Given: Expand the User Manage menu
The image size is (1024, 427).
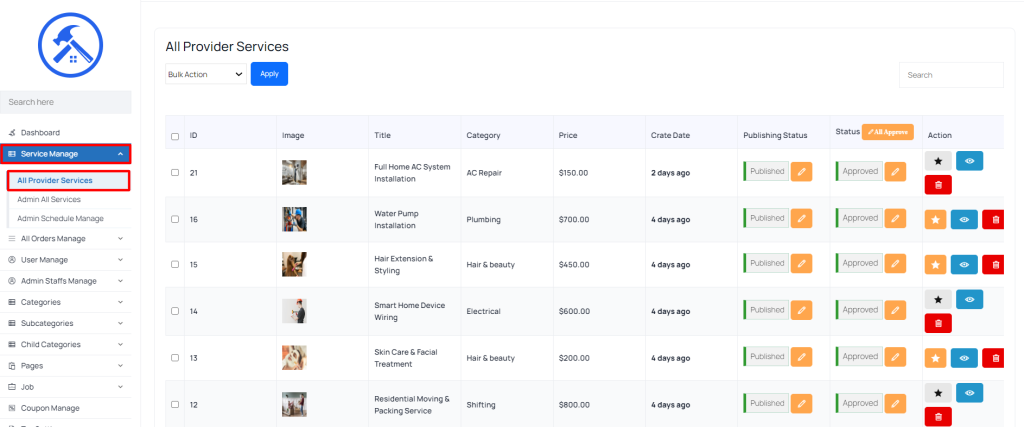Looking at the screenshot, I should 65,260.
